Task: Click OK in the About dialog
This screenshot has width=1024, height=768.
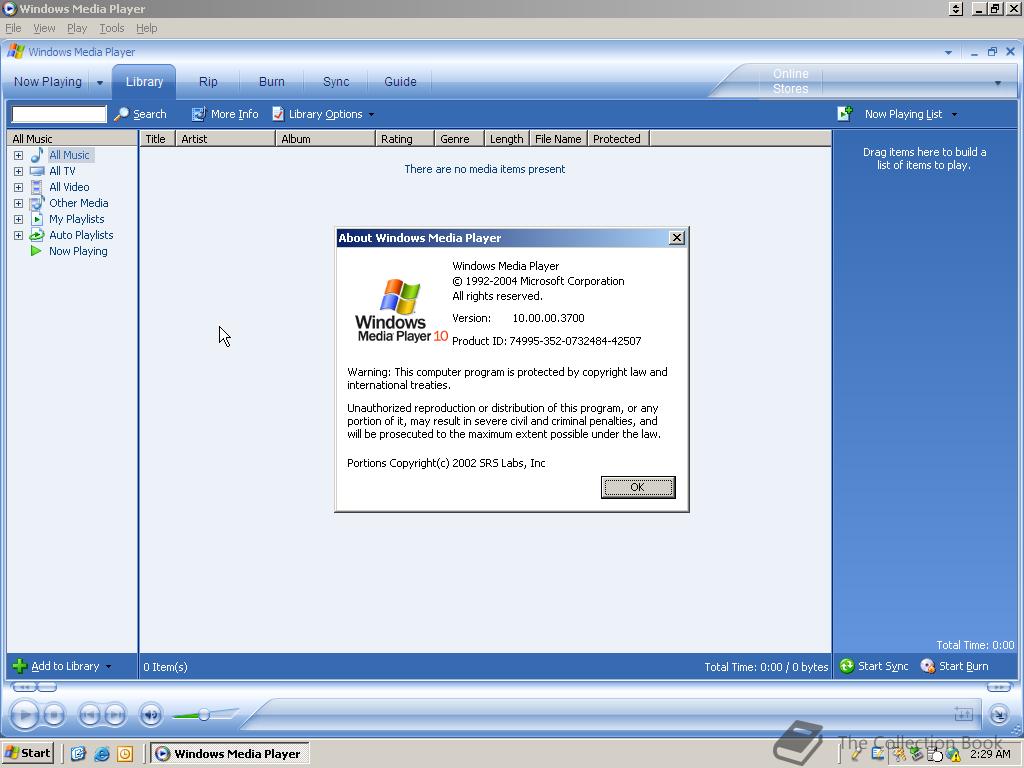Action: (638, 487)
